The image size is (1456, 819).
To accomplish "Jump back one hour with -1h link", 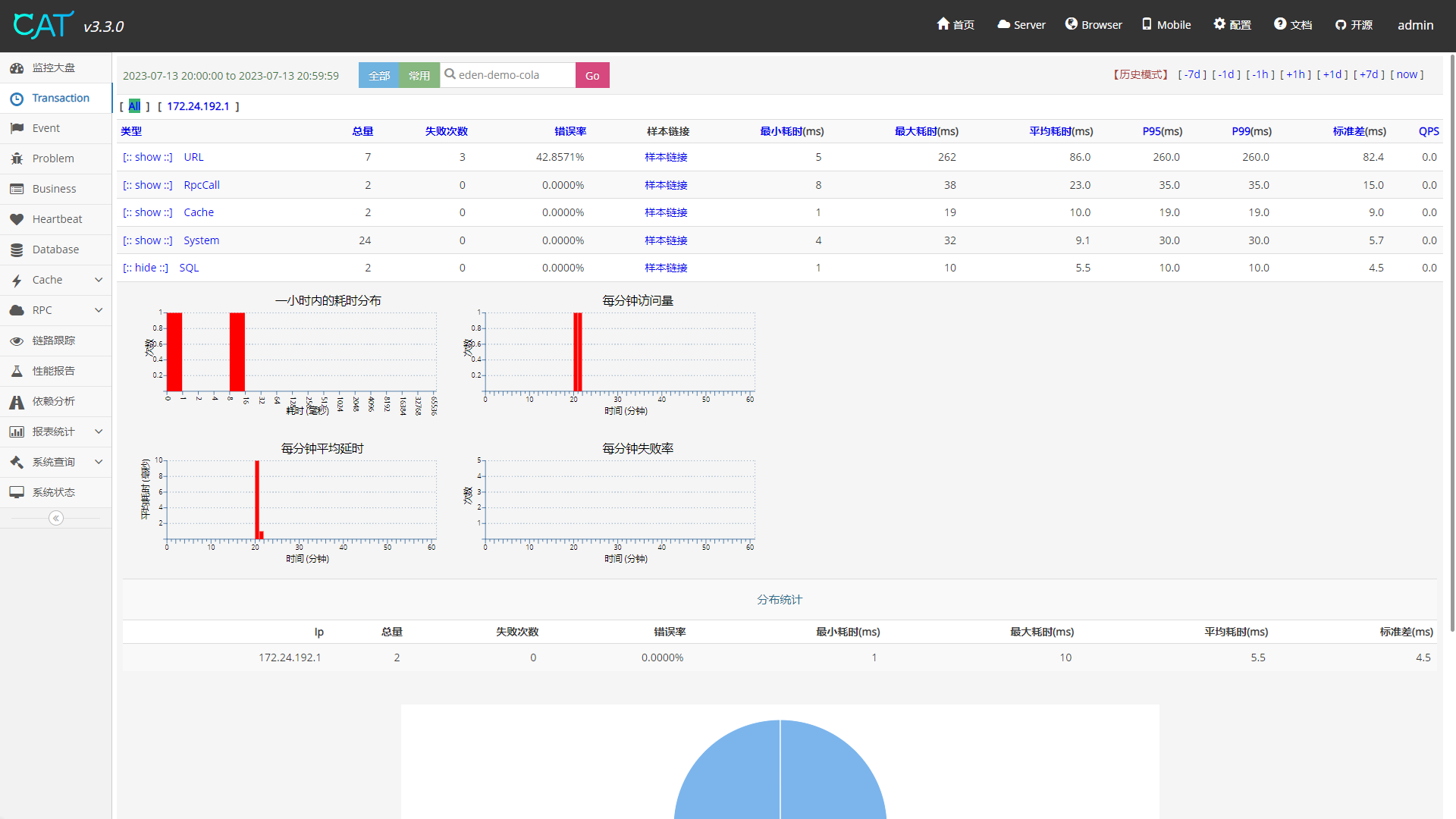I will [1260, 74].
